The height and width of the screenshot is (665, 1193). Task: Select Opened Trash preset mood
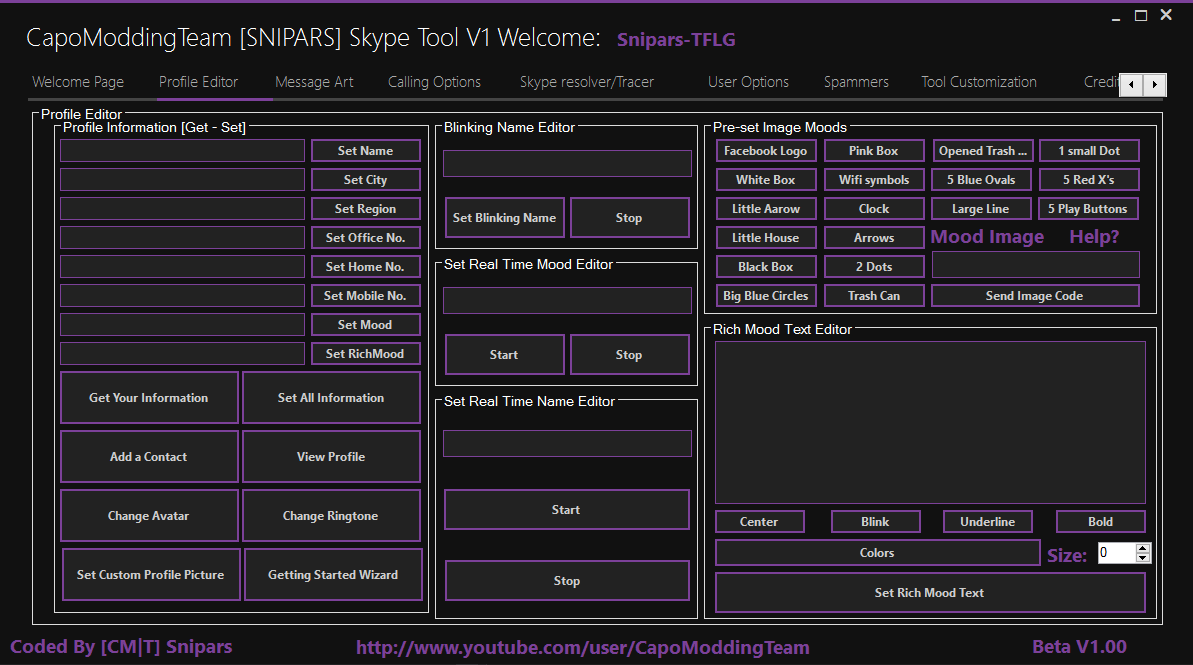(983, 151)
